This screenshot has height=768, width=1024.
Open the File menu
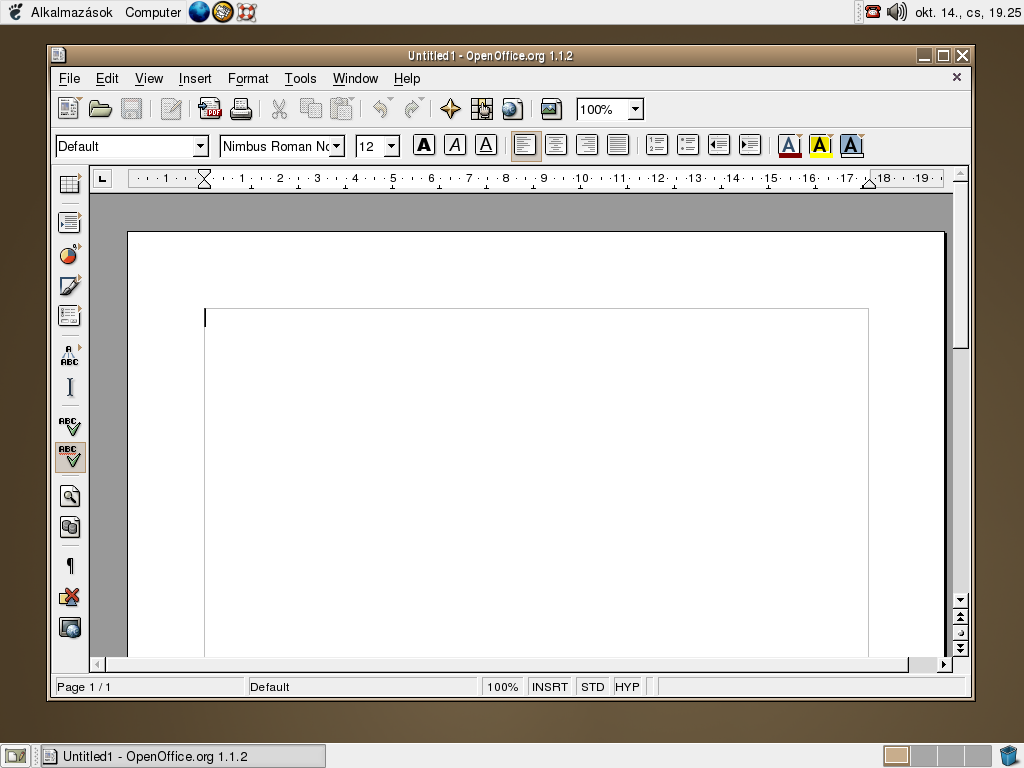(69, 78)
